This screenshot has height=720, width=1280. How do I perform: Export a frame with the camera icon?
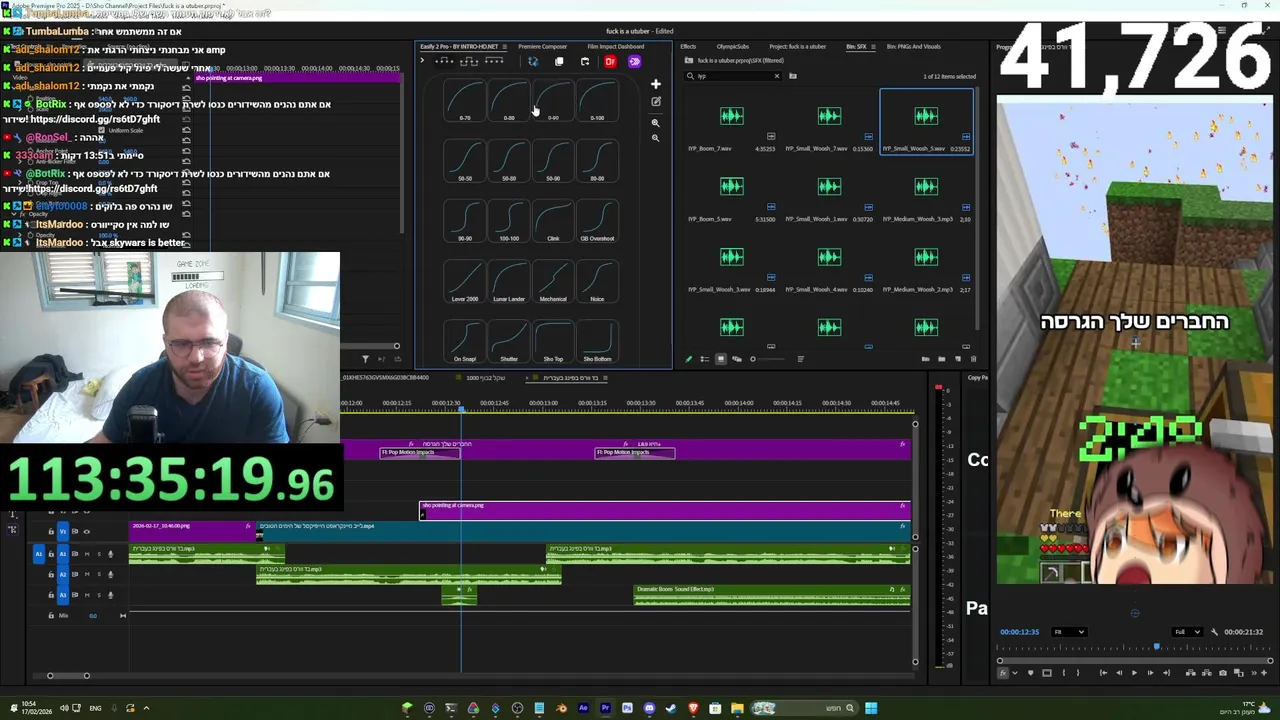pos(1223,673)
